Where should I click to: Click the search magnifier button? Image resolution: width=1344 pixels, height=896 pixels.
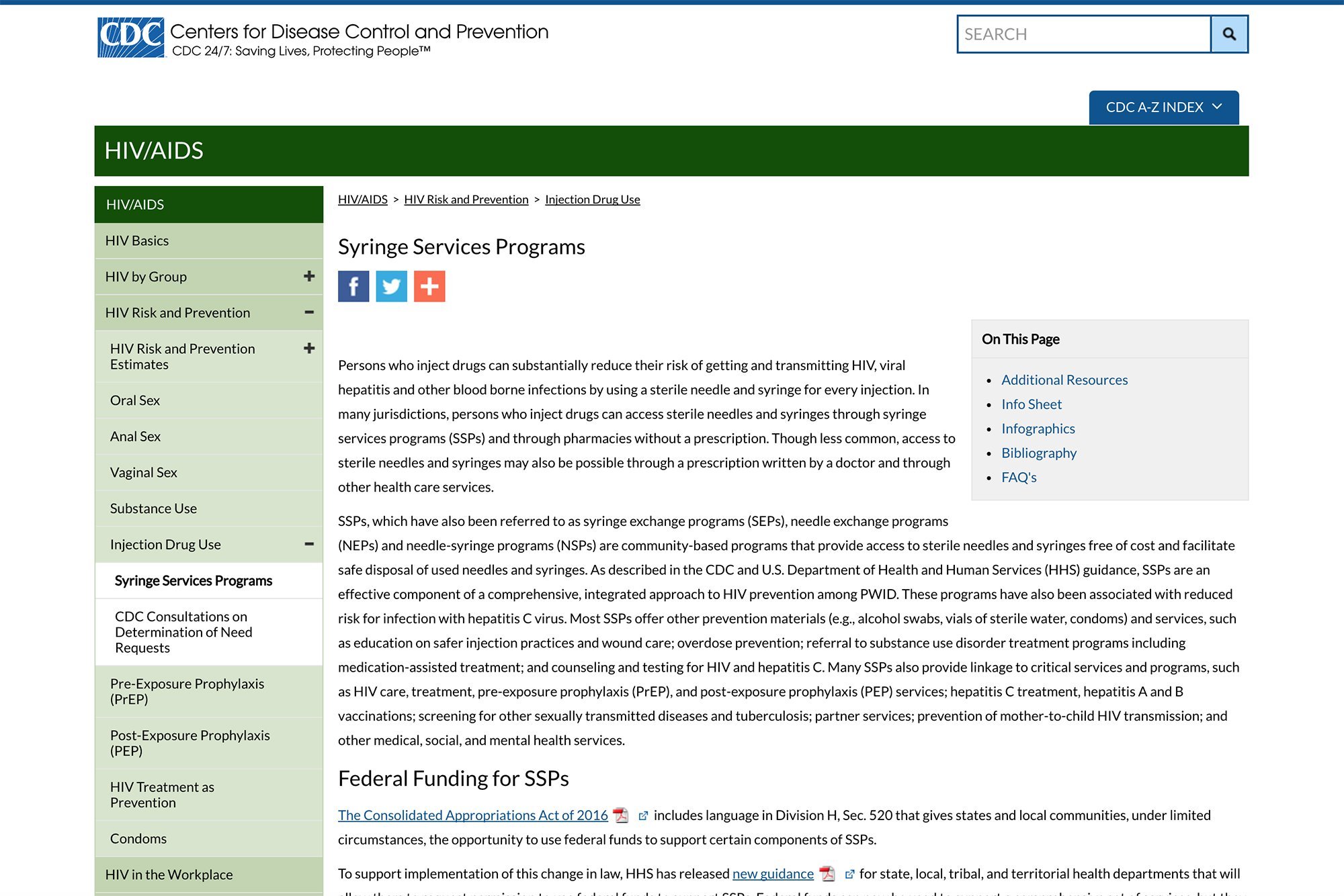pyautogui.click(x=1229, y=34)
